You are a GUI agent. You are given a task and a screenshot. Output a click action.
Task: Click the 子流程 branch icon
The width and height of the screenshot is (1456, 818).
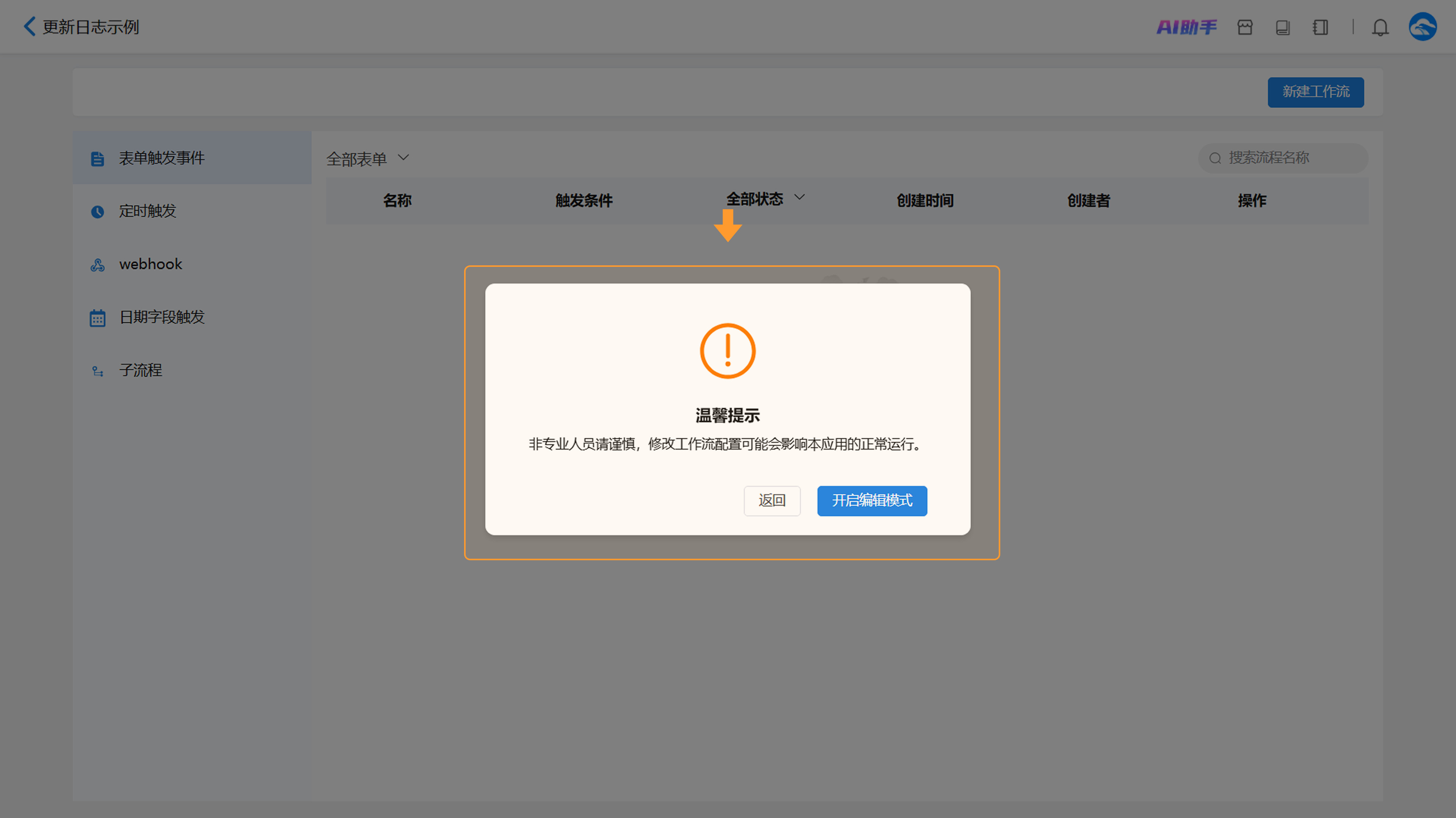(x=97, y=371)
